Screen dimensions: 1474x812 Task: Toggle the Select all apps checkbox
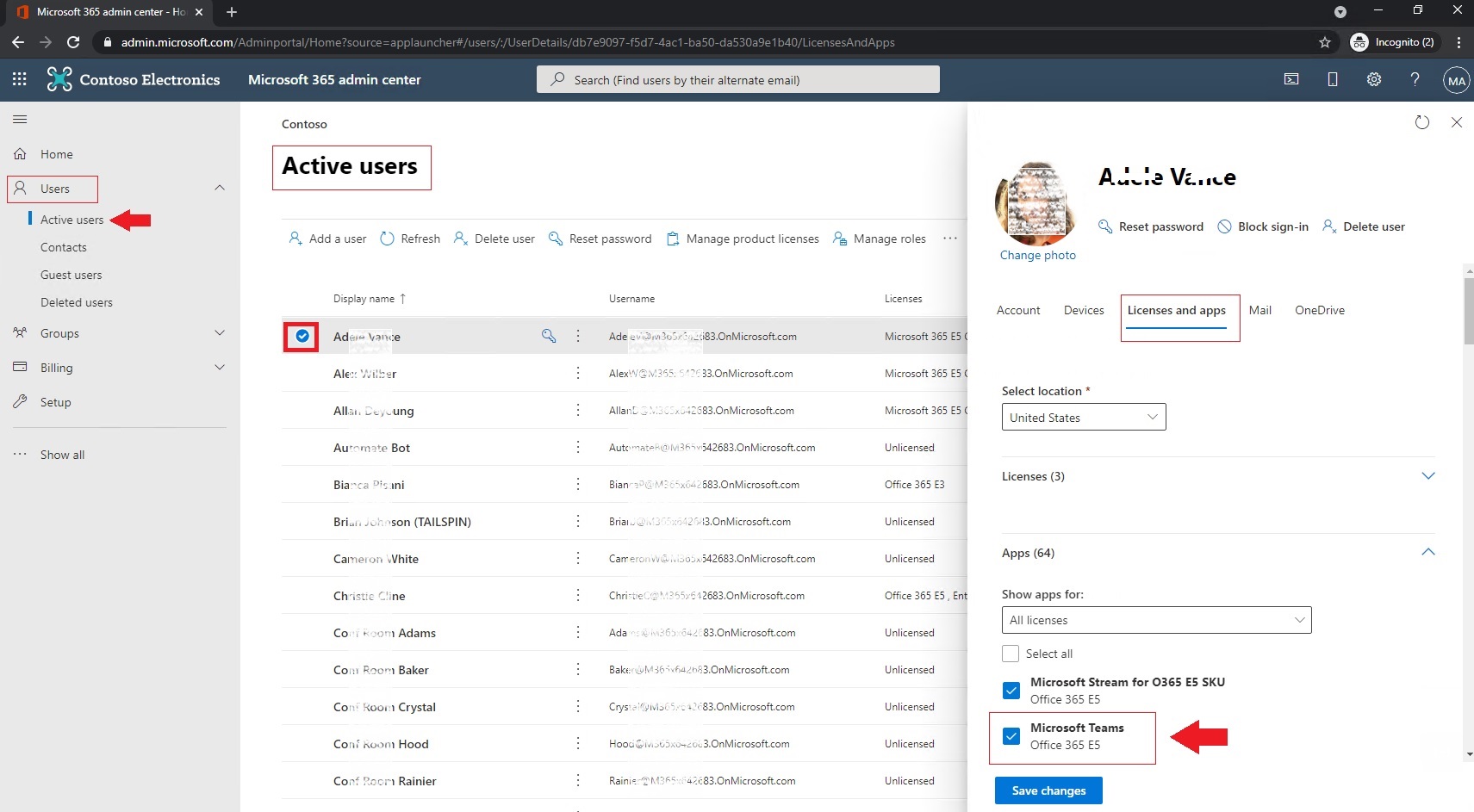coord(1011,654)
